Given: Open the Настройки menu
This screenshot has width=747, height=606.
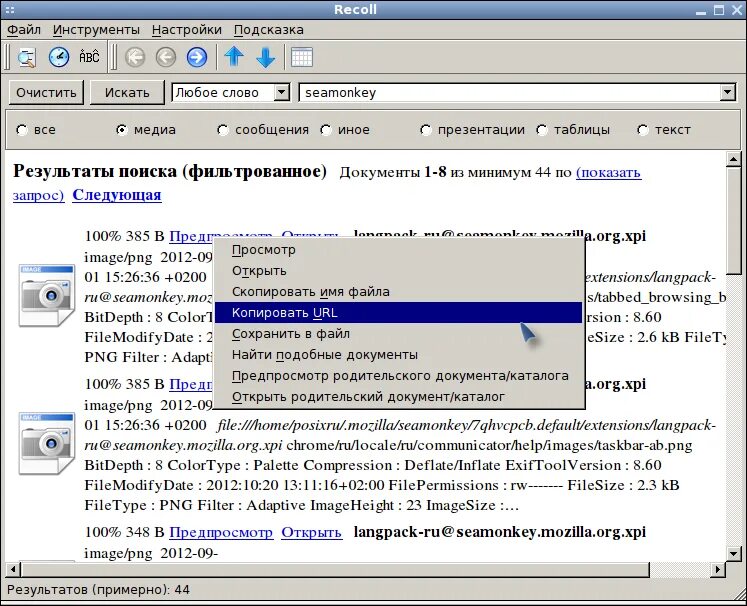Looking at the screenshot, I should point(187,30).
